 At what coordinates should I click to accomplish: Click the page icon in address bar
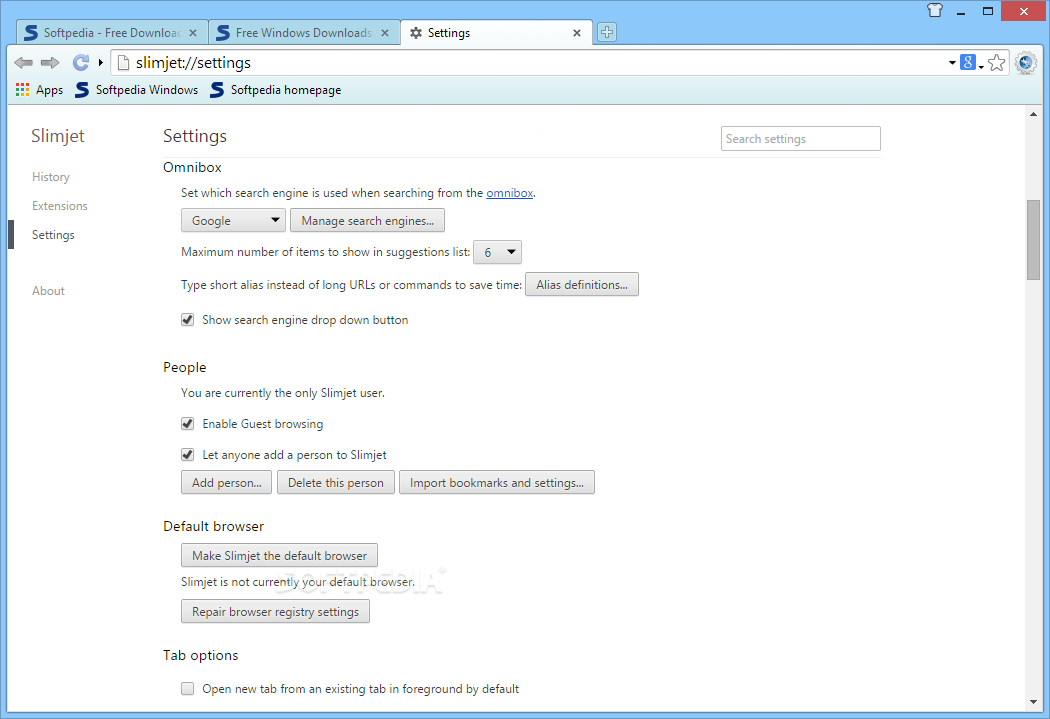[123, 63]
